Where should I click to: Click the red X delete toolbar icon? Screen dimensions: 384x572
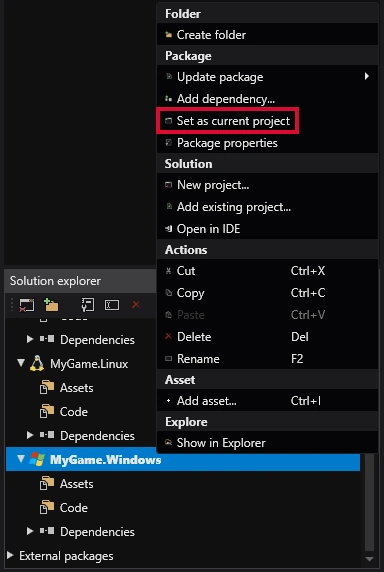coord(136,304)
